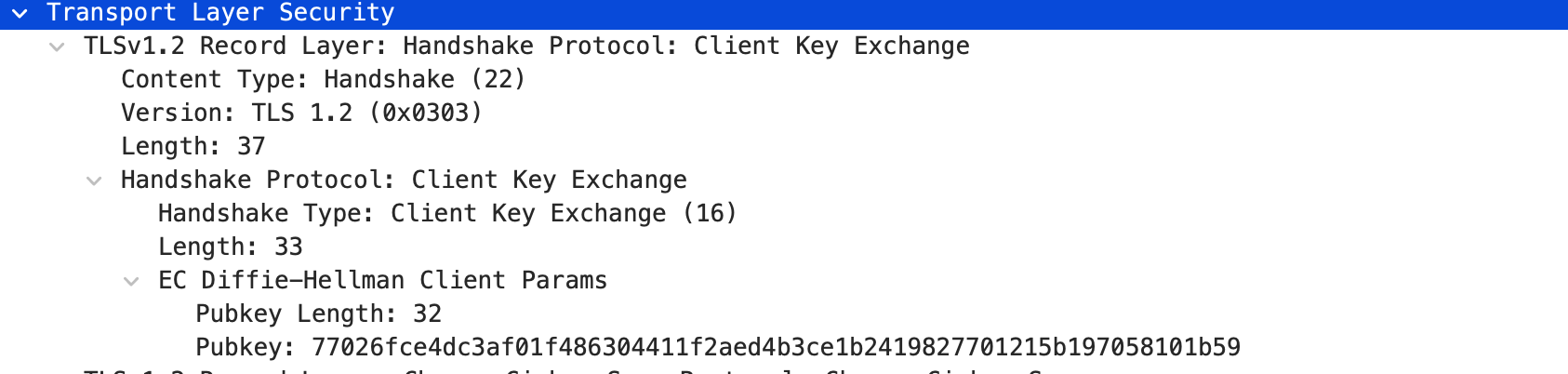Image resolution: width=1568 pixels, height=374 pixels.
Task: Select the Handshake Type field label
Action: coord(265,214)
